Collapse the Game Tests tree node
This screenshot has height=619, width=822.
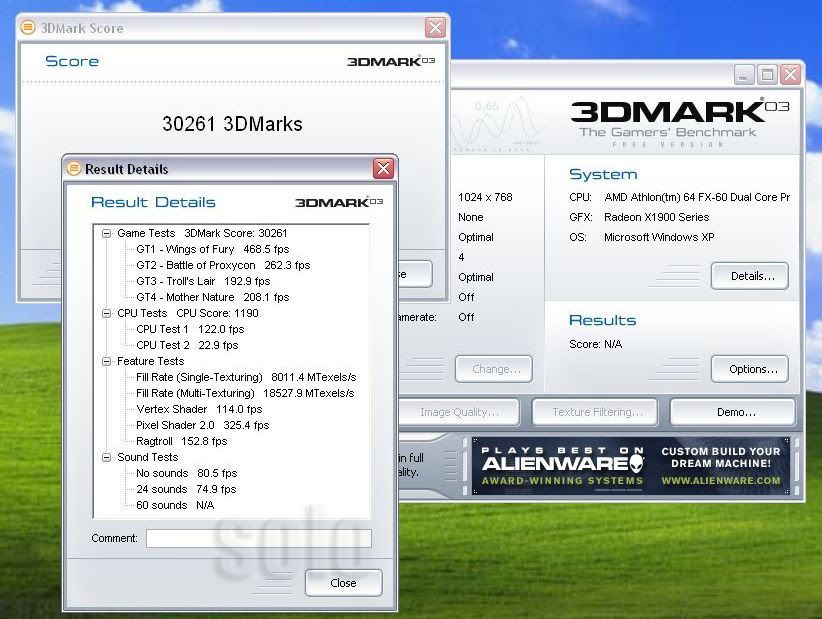[x=106, y=234]
